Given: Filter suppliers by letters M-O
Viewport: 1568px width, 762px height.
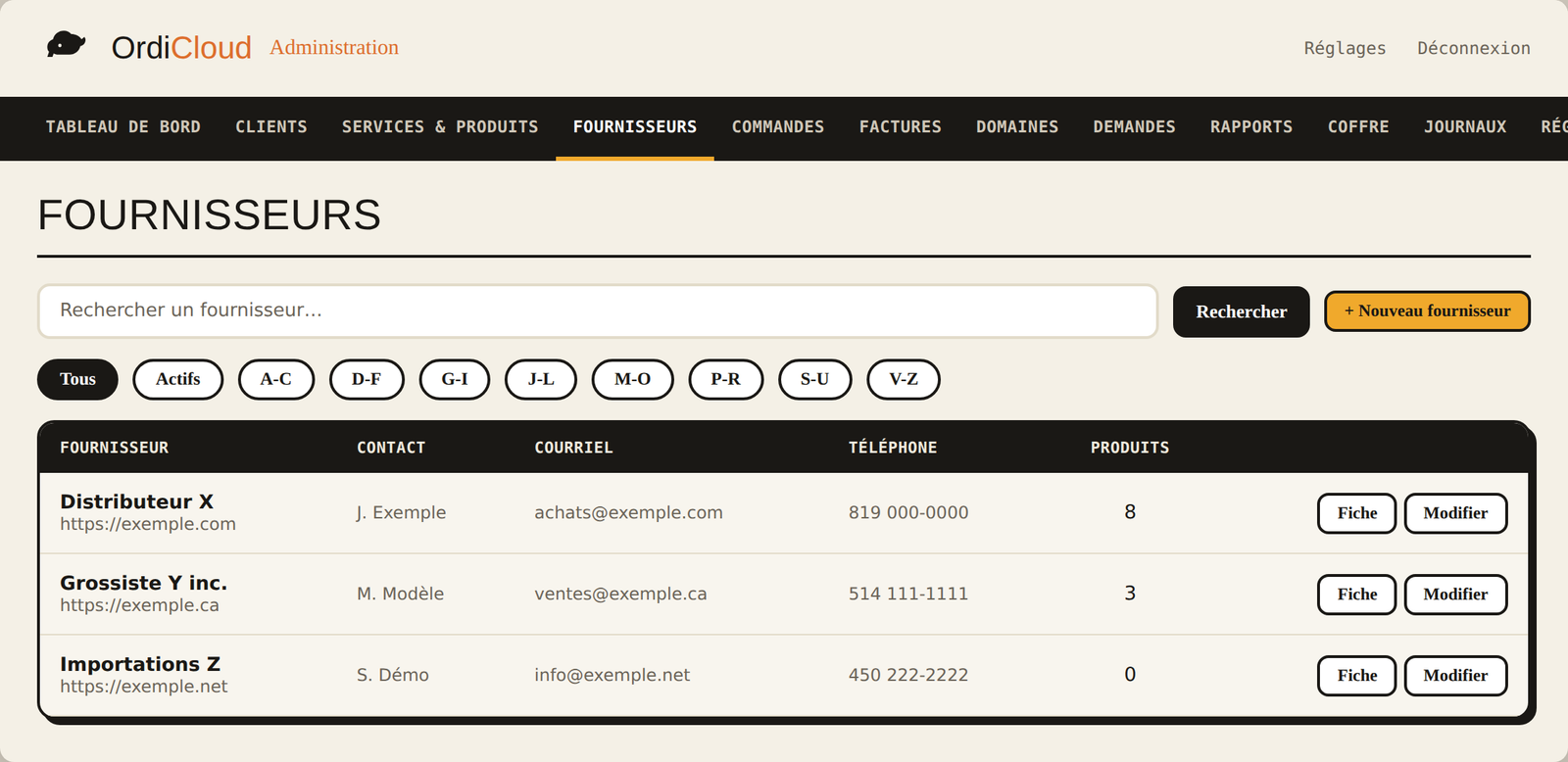Looking at the screenshot, I should 633,379.
